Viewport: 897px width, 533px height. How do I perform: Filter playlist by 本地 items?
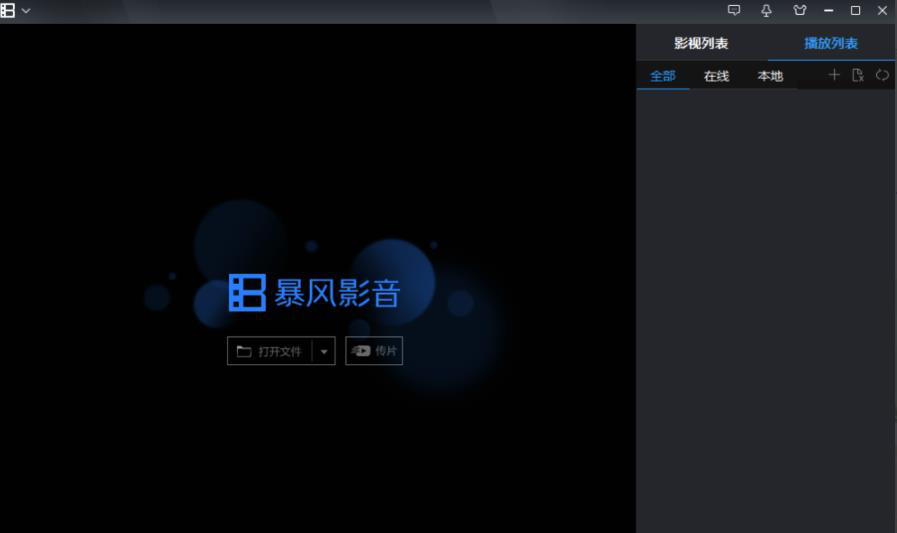coord(770,76)
